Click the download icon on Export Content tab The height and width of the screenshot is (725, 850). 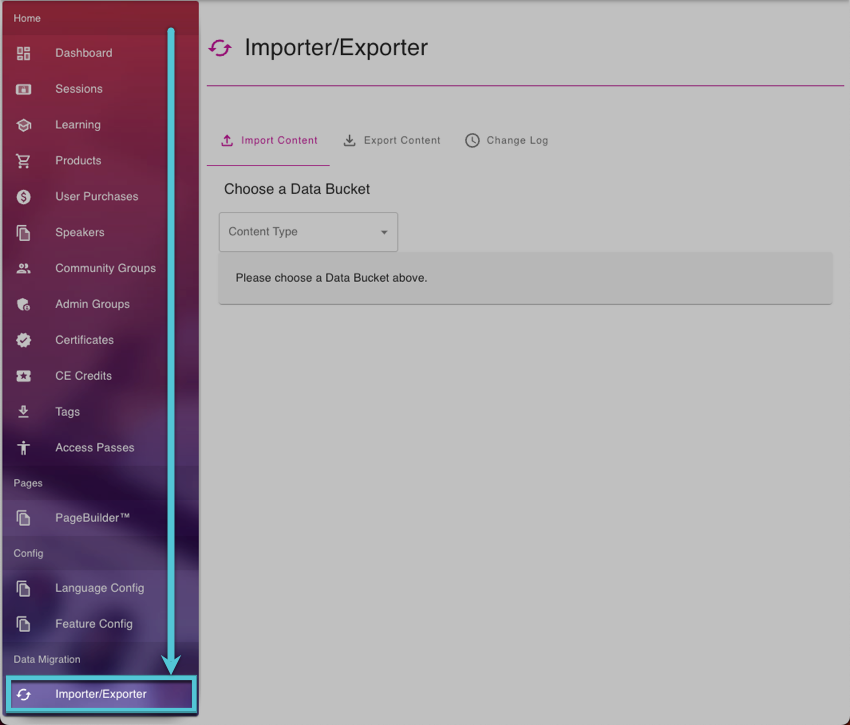(350, 140)
